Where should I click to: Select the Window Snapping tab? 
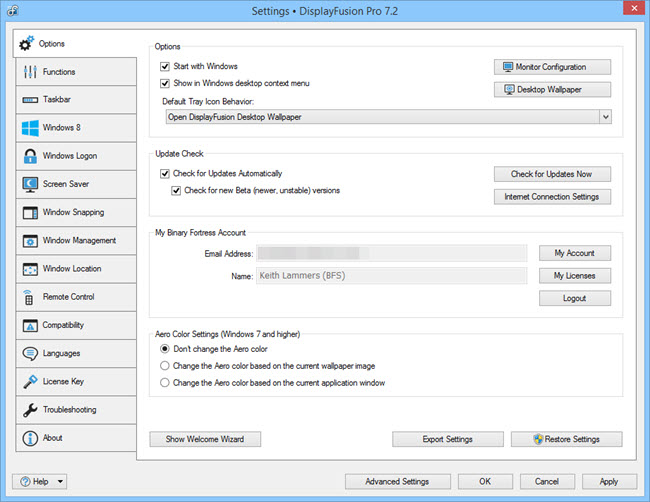[x=76, y=212]
